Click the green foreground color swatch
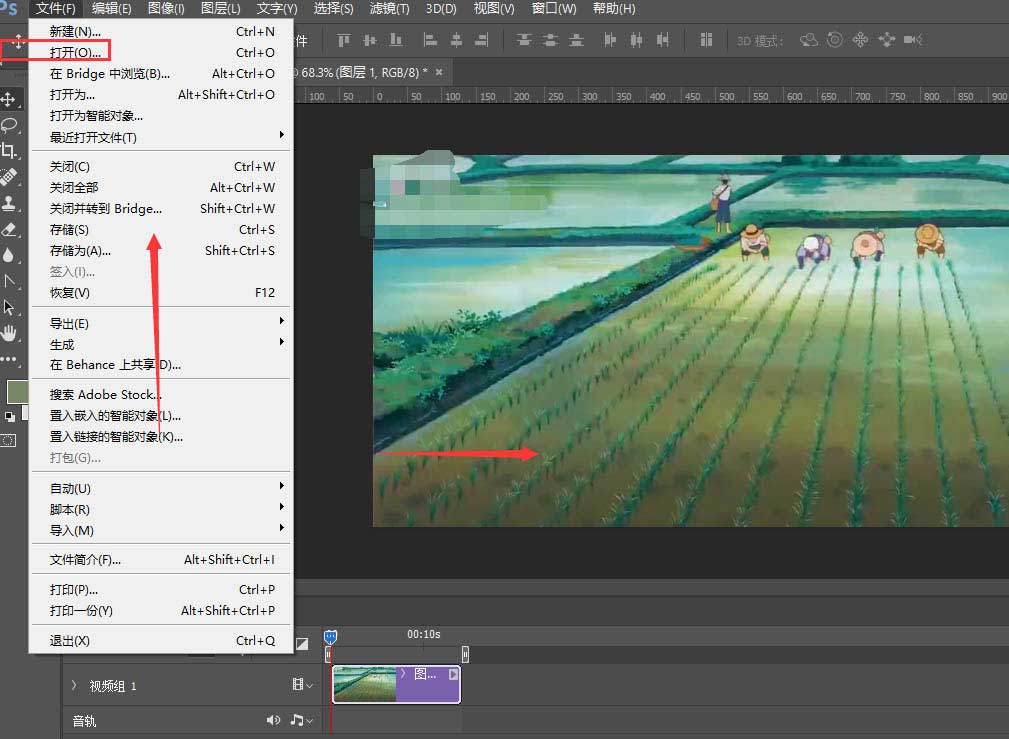 16,391
